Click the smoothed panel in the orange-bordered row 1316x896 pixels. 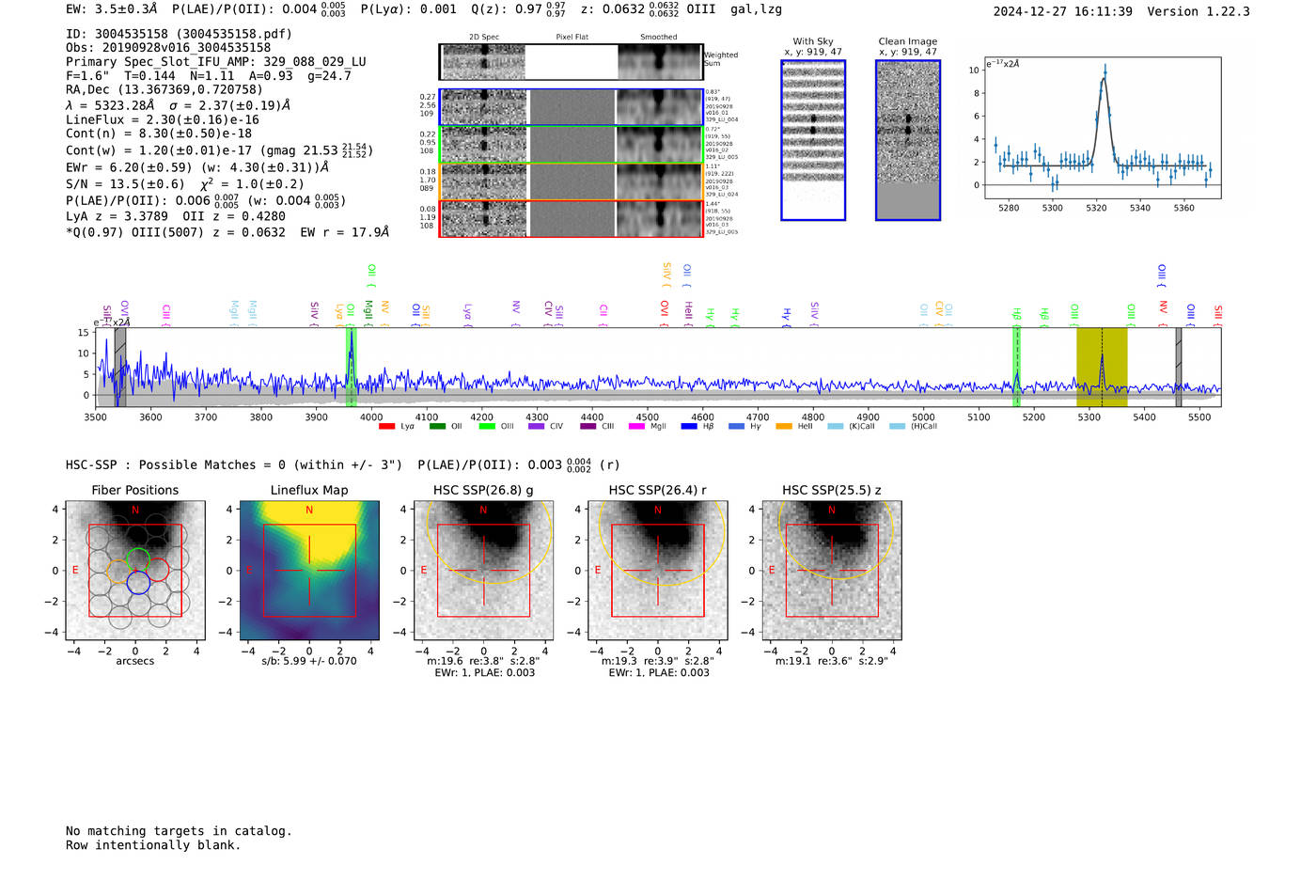(x=659, y=181)
